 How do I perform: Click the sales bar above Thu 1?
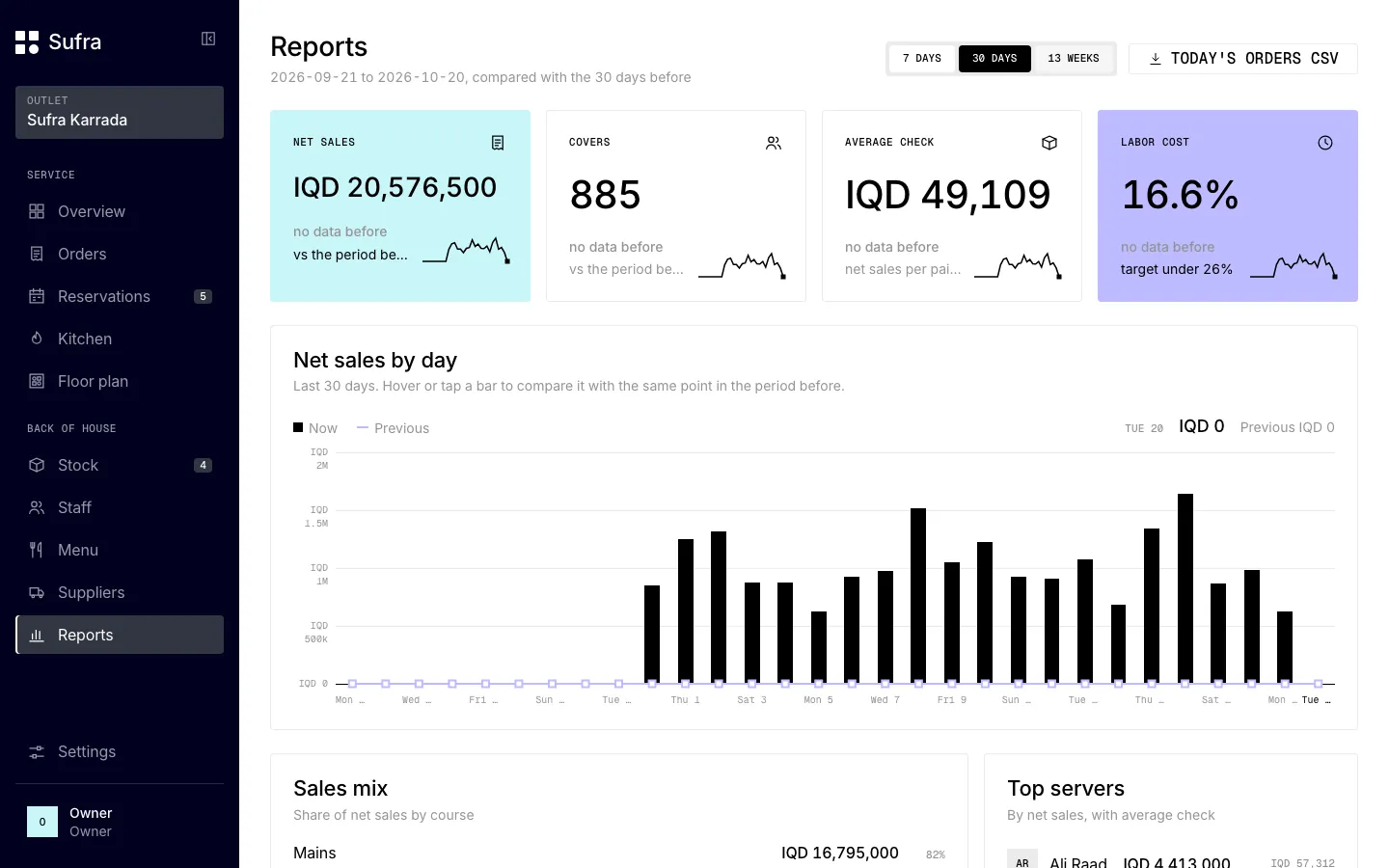coord(686,611)
